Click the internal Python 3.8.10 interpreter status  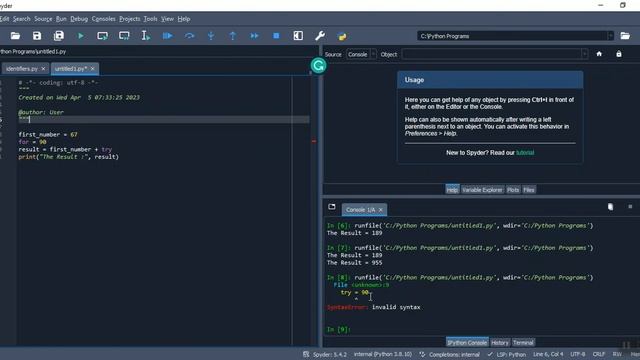[383, 354]
